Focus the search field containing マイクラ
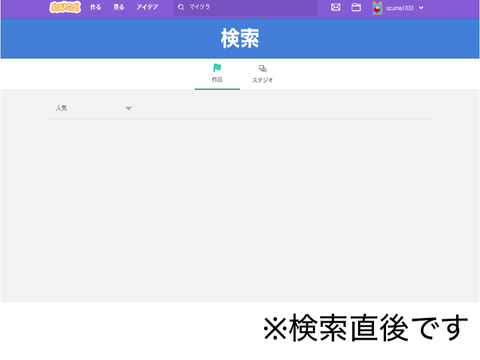 click(245, 7)
